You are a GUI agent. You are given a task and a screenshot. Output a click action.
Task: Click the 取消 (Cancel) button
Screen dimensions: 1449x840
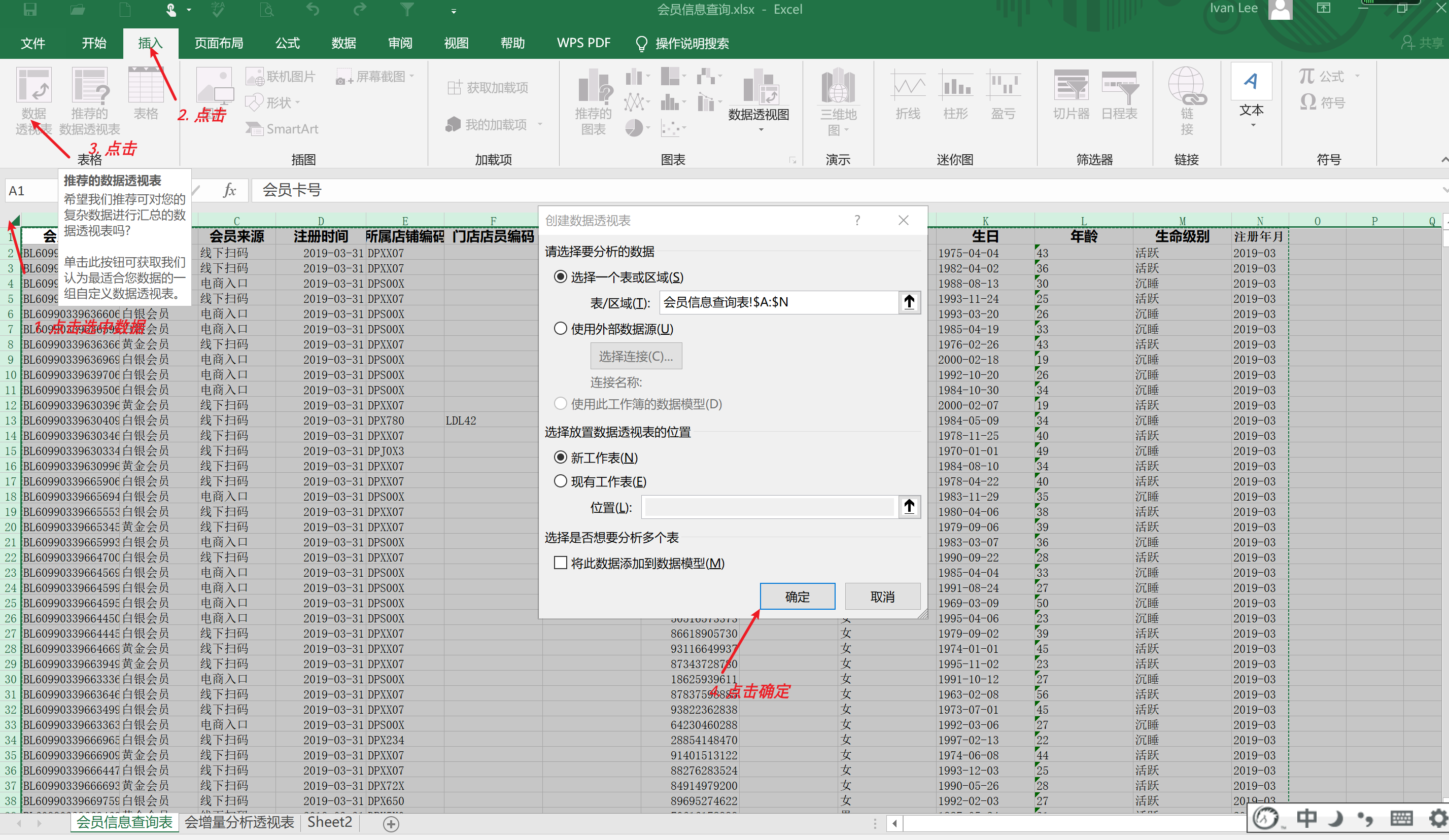tap(882, 597)
